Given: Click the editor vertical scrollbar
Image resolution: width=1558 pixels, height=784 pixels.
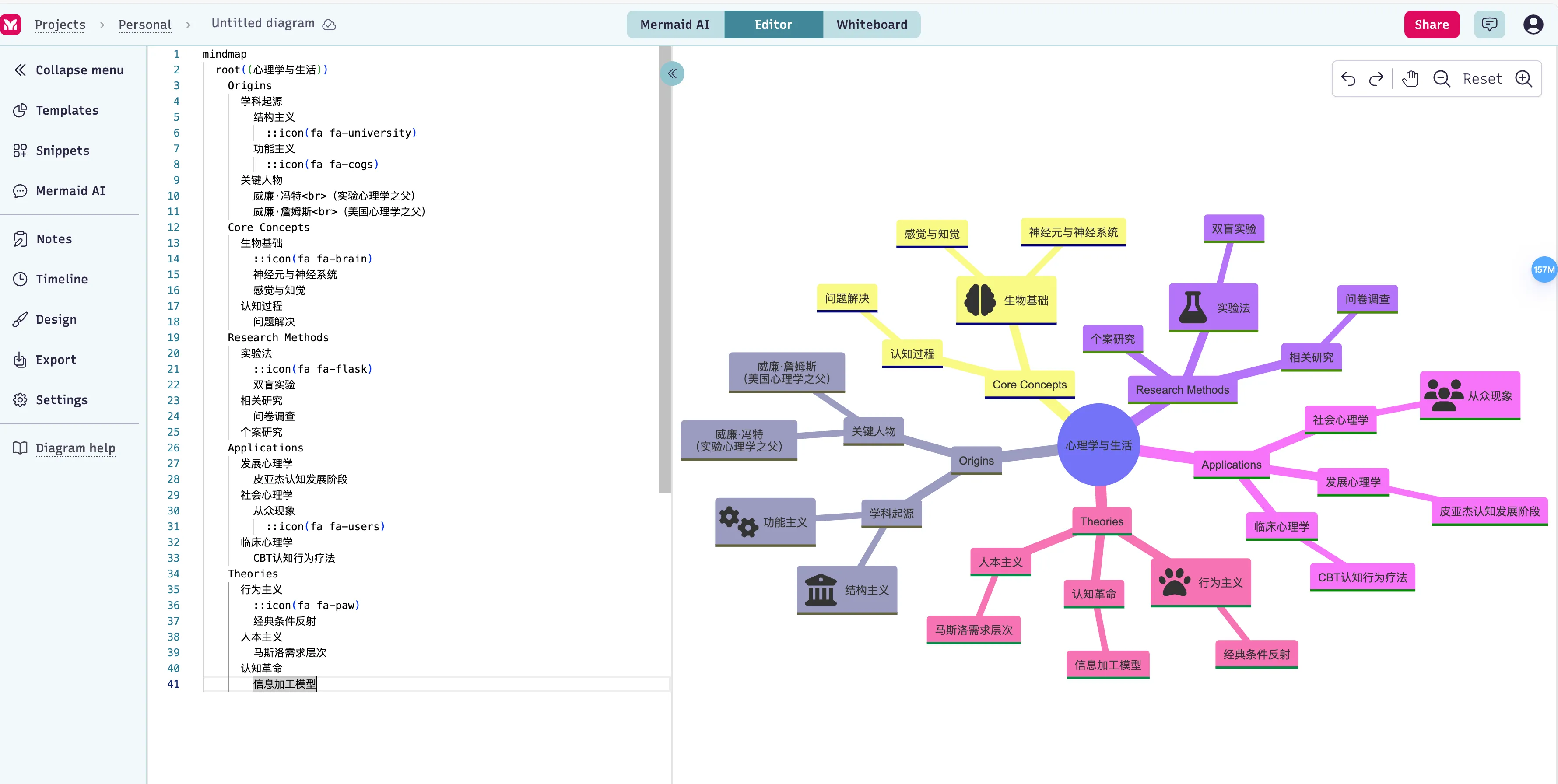Looking at the screenshot, I should pos(663,272).
